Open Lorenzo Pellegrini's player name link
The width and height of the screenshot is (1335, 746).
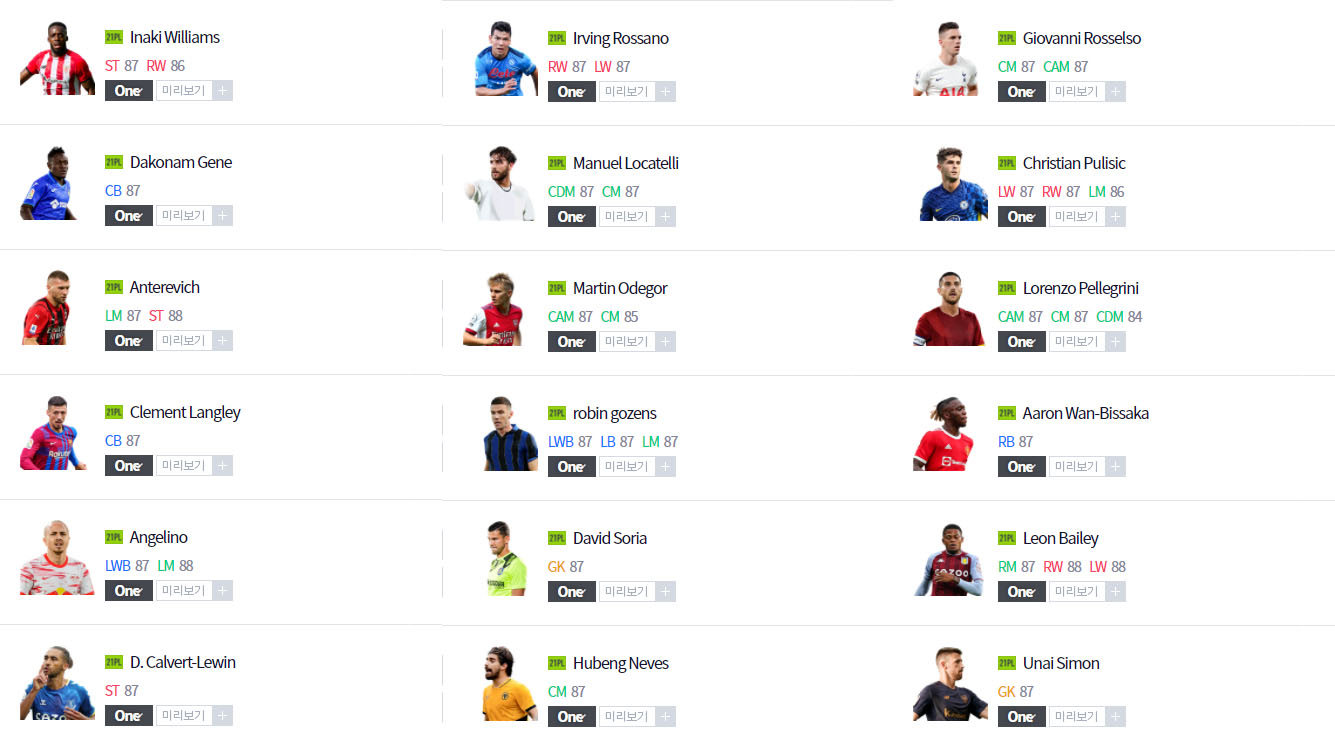click(x=1081, y=288)
